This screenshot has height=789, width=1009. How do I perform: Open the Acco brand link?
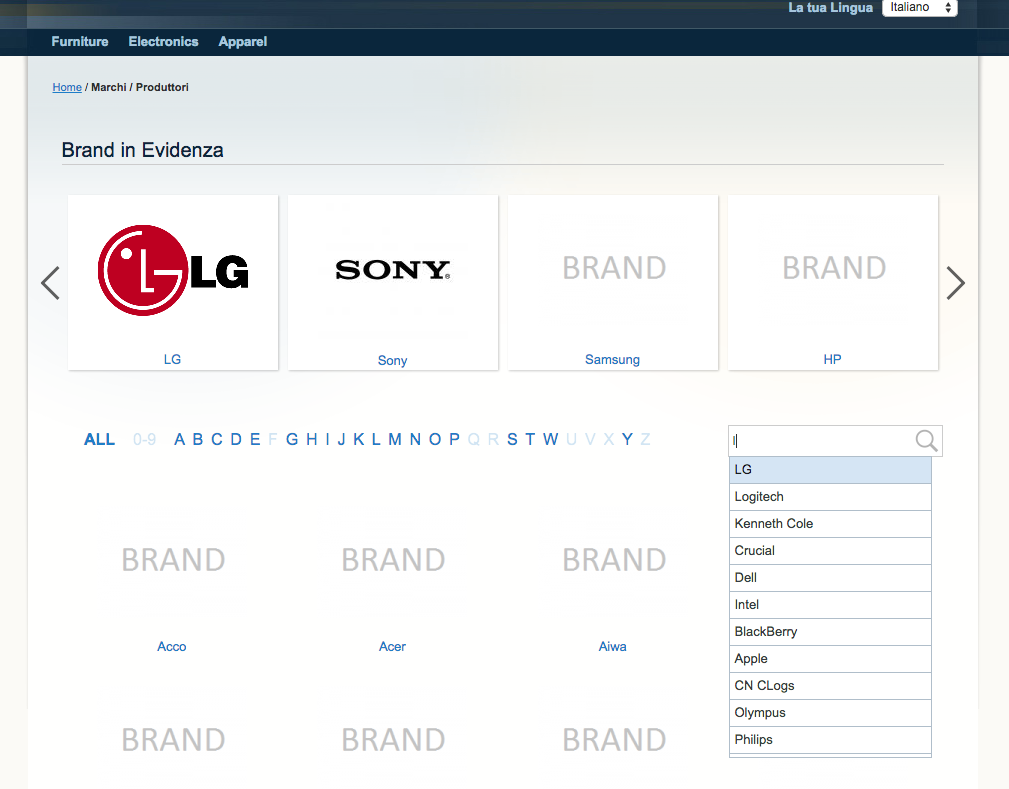click(x=172, y=647)
